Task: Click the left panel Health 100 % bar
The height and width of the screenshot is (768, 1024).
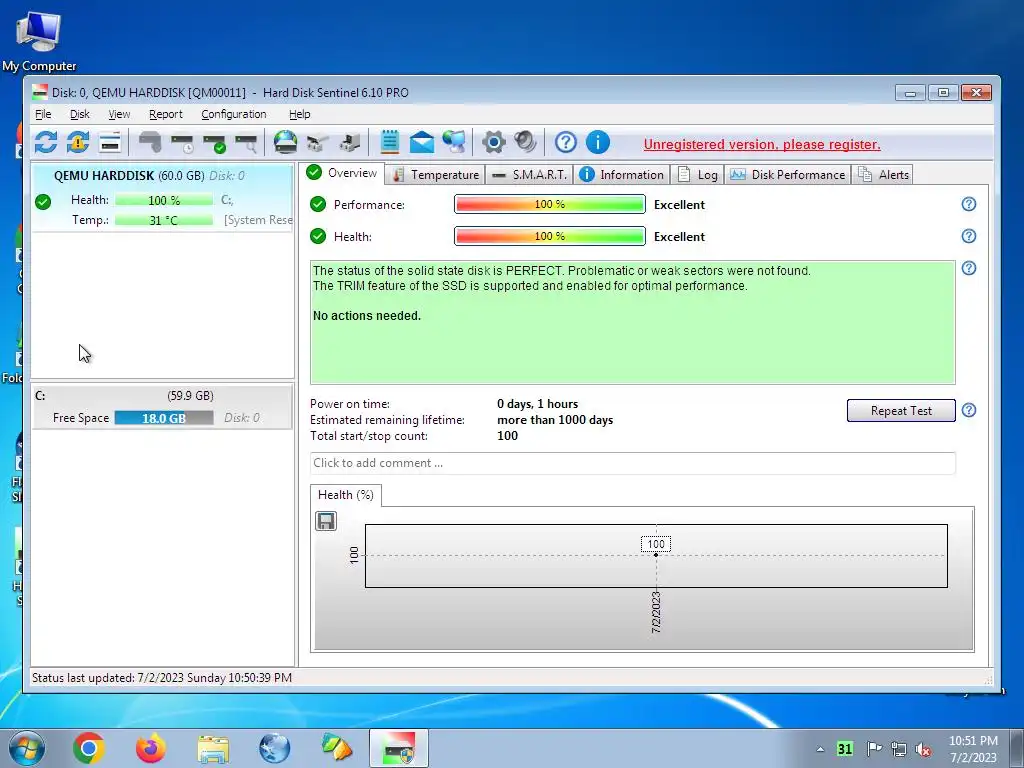Action: 164,200
